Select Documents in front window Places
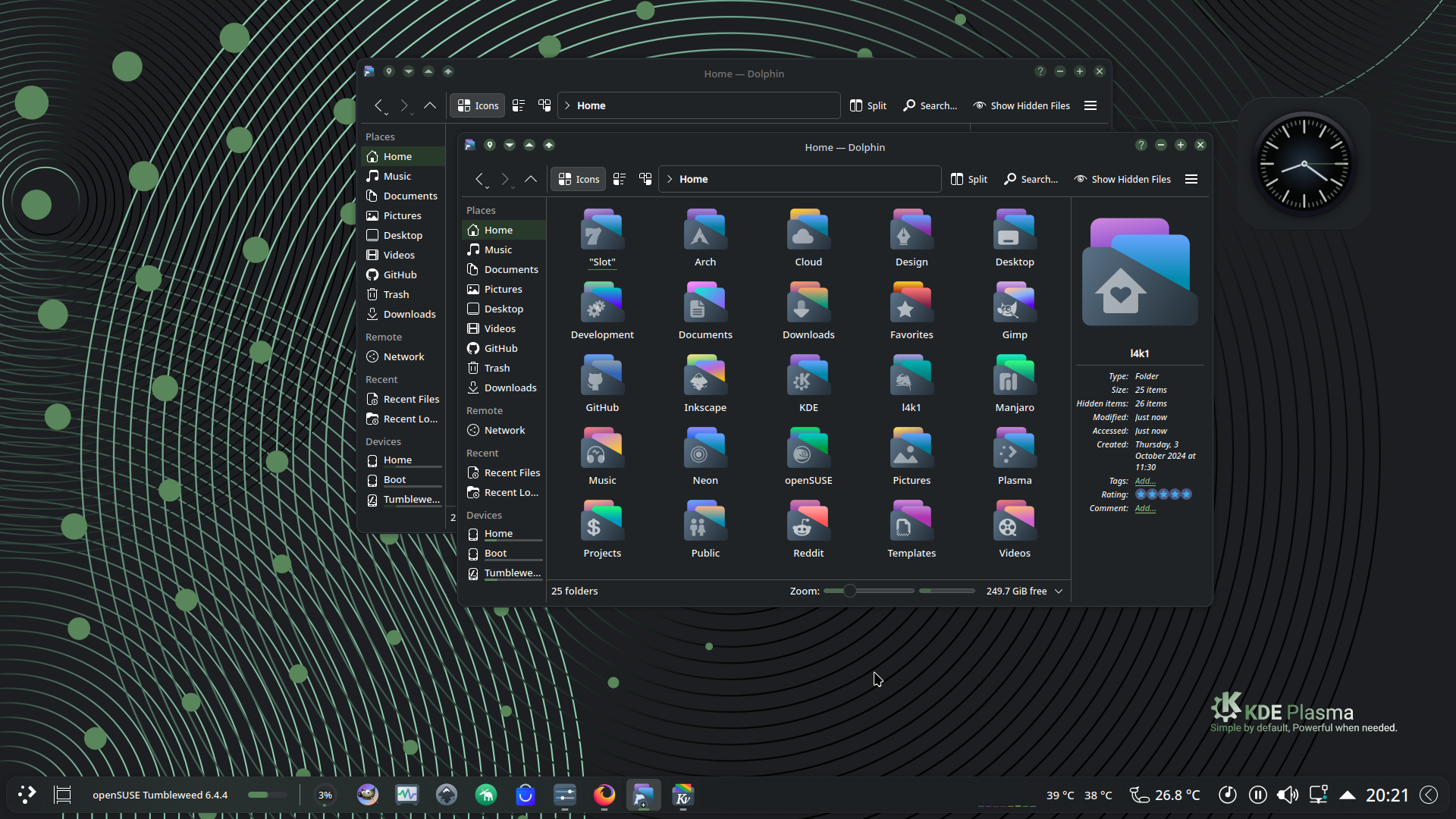The height and width of the screenshot is (819, 1456). (x=504, y=269)
